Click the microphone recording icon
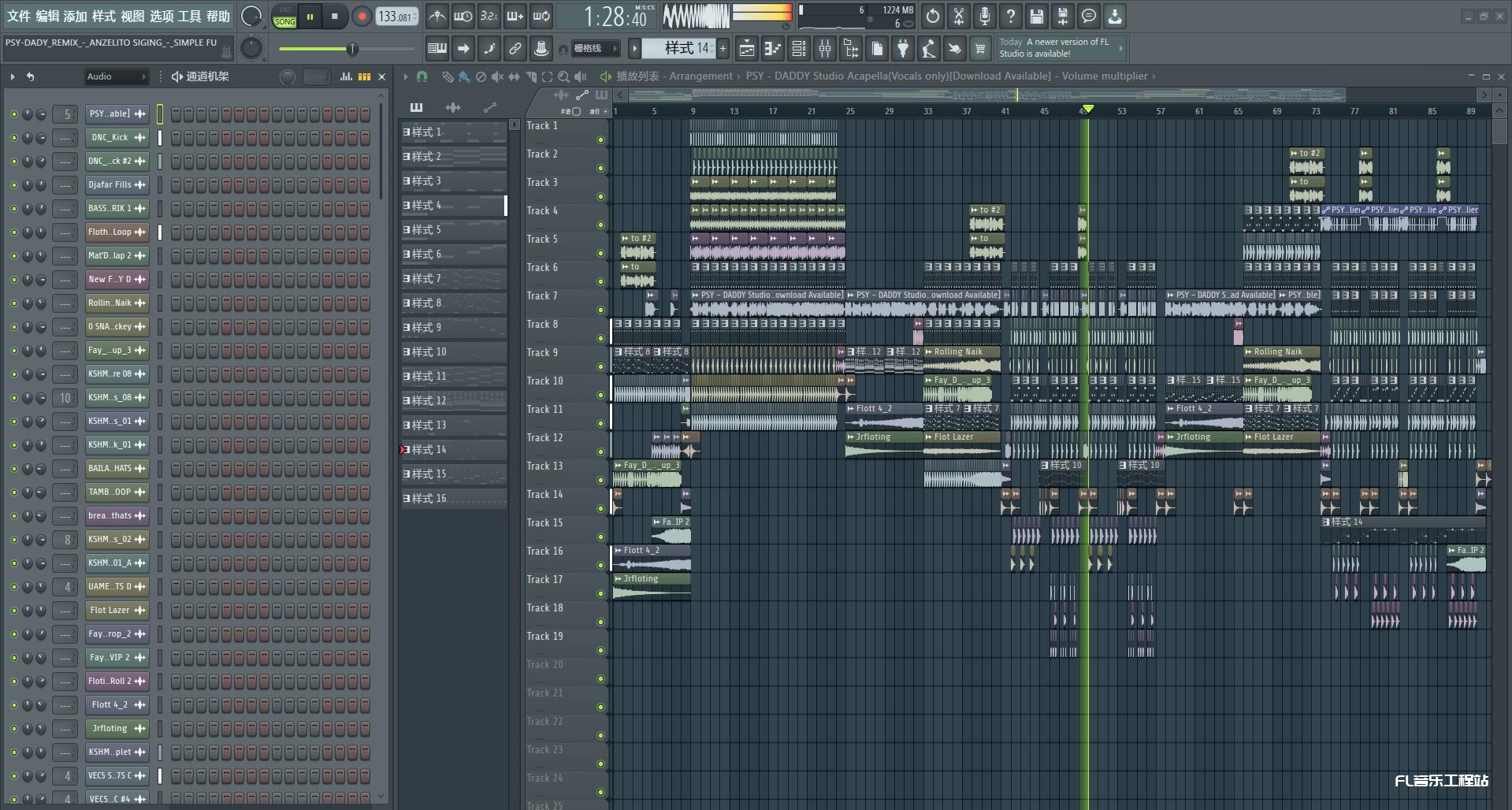 click(985, 16)
